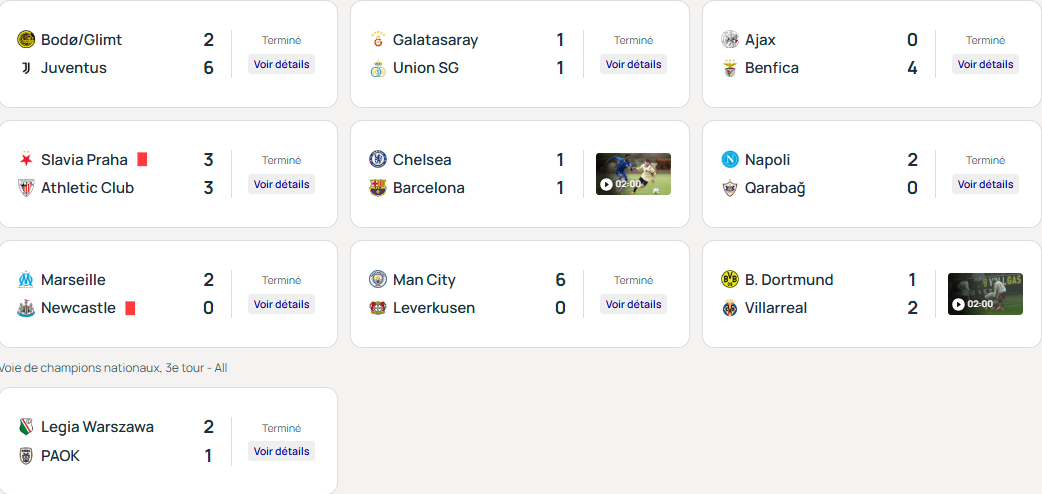Click the Barcelona crest icon
Viewport: 1042px width, 494px height.
tap(378, 188)
